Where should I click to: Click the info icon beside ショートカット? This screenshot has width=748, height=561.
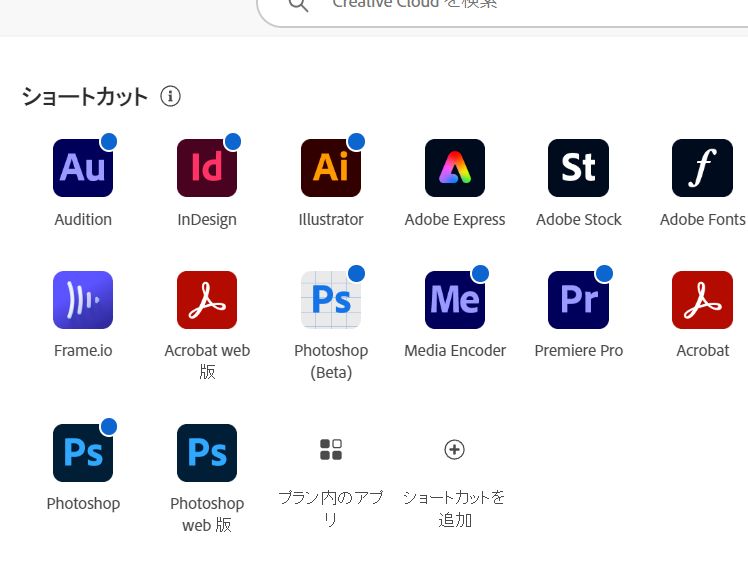point(171,97)
